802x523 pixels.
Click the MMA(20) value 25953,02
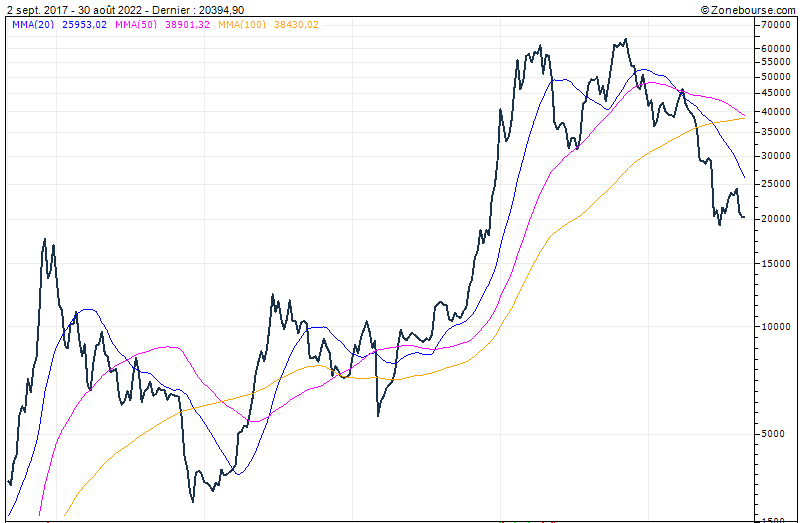tap(84, 25)
